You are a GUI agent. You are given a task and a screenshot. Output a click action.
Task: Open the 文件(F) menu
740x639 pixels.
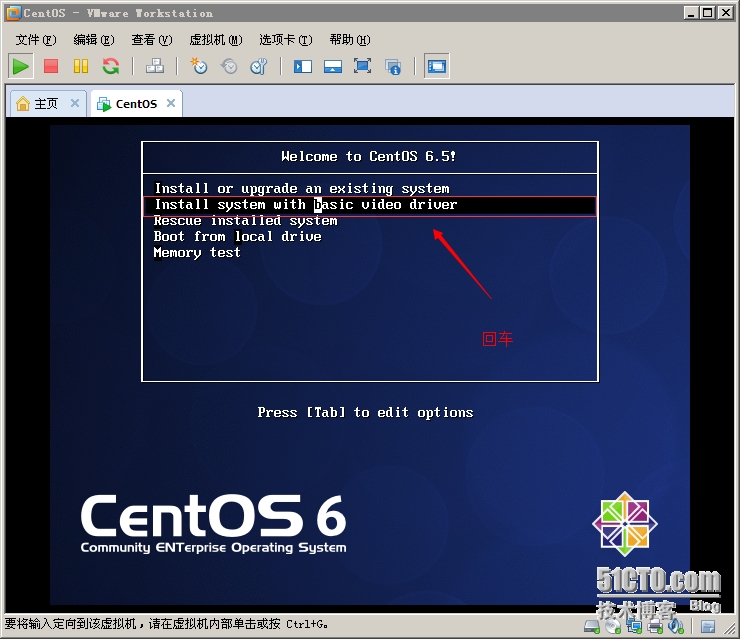[x=36, y=40]
